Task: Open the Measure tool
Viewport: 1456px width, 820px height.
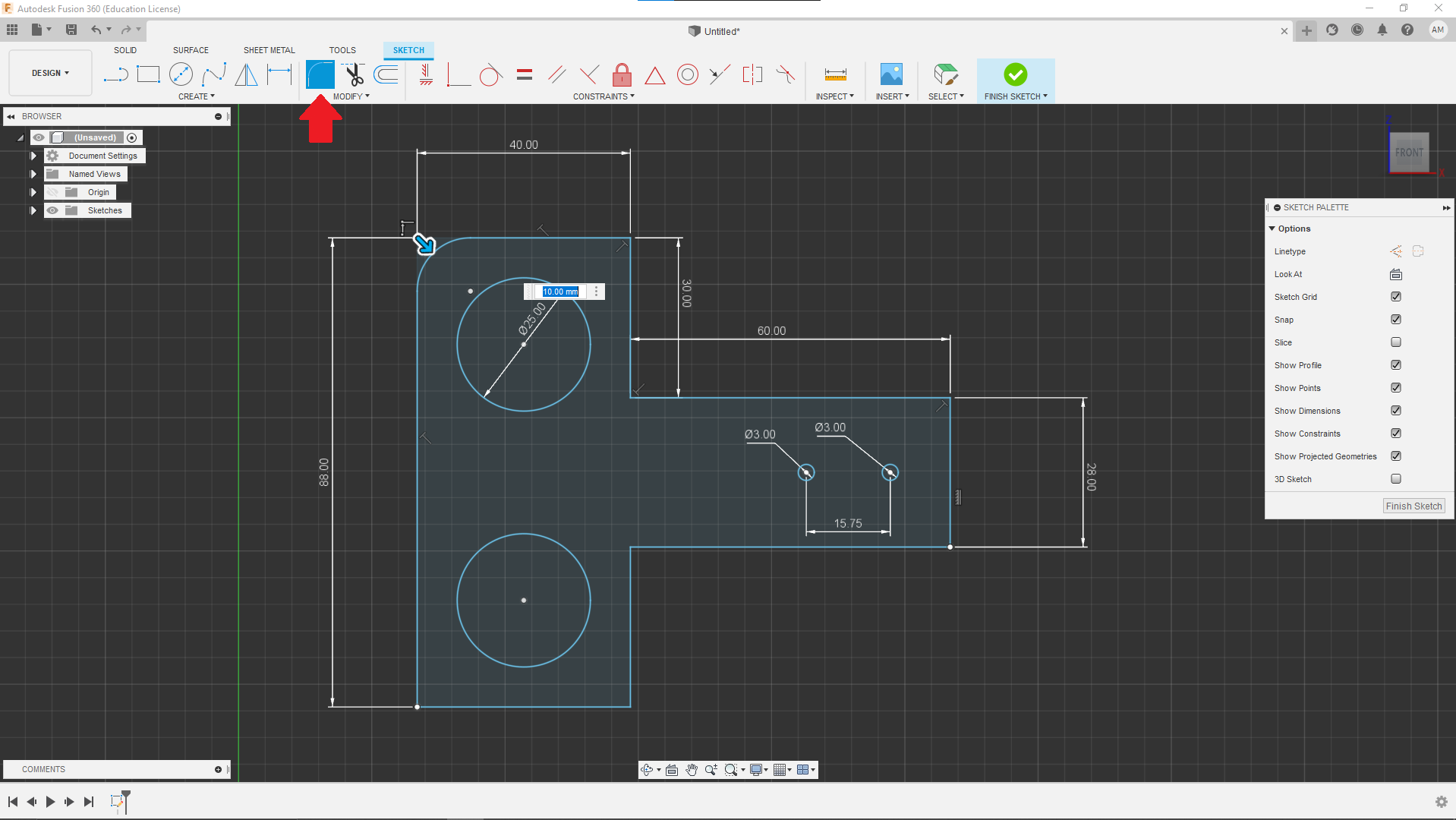Action: click(835, 74)
